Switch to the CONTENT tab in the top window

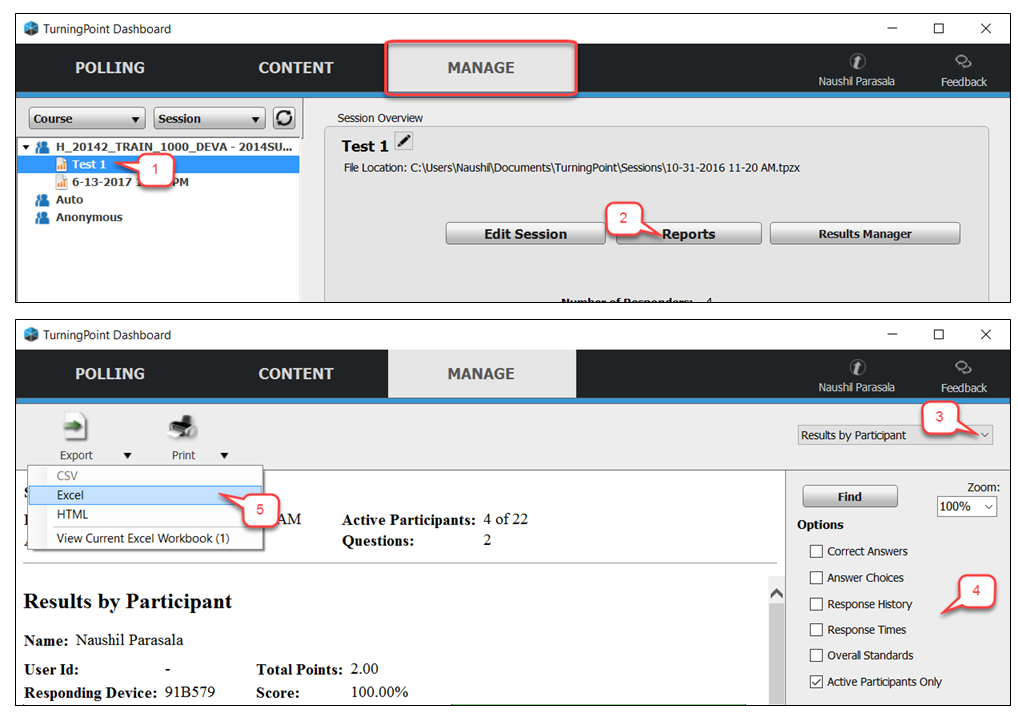click(x=296, y=68)
